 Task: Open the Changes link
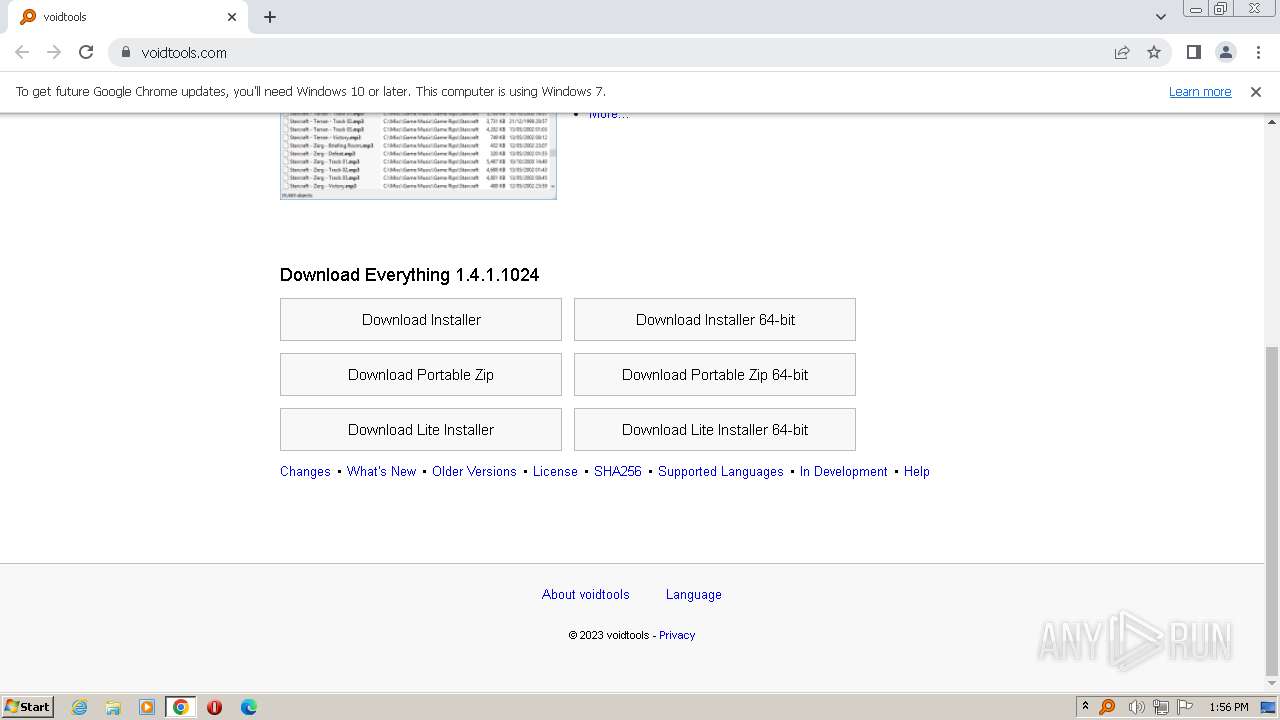pos(305,472)
